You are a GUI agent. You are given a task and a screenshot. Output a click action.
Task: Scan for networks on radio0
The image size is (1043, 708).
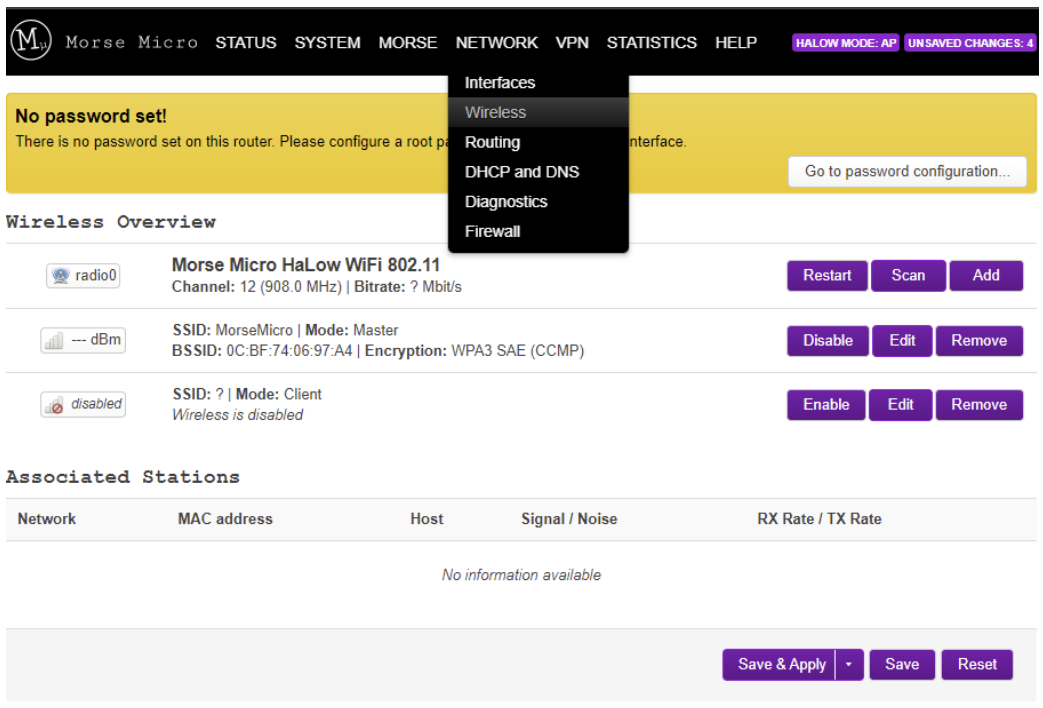(x=908, y=275)
